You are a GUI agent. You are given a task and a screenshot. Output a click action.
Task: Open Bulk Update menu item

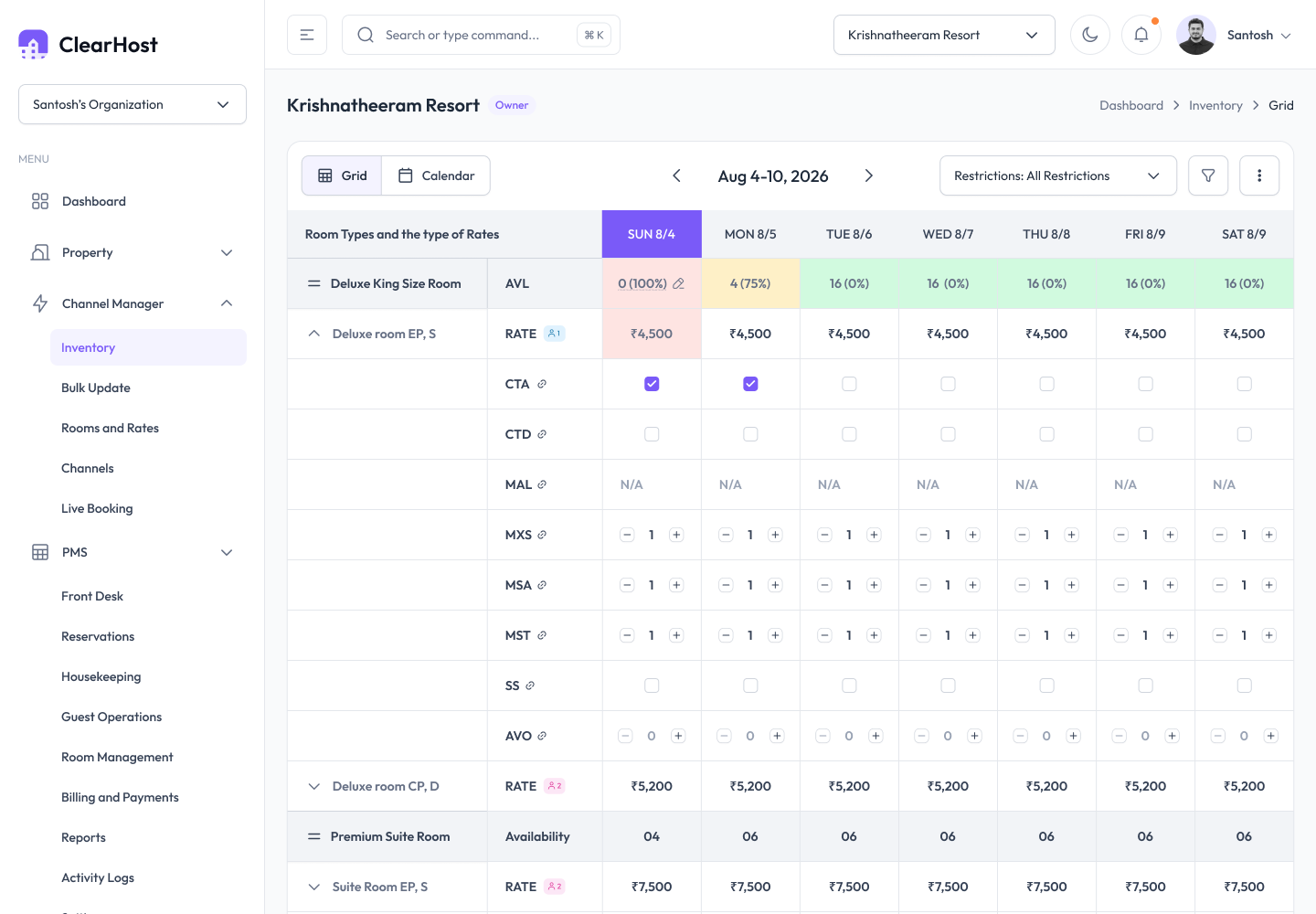point(96,388)
